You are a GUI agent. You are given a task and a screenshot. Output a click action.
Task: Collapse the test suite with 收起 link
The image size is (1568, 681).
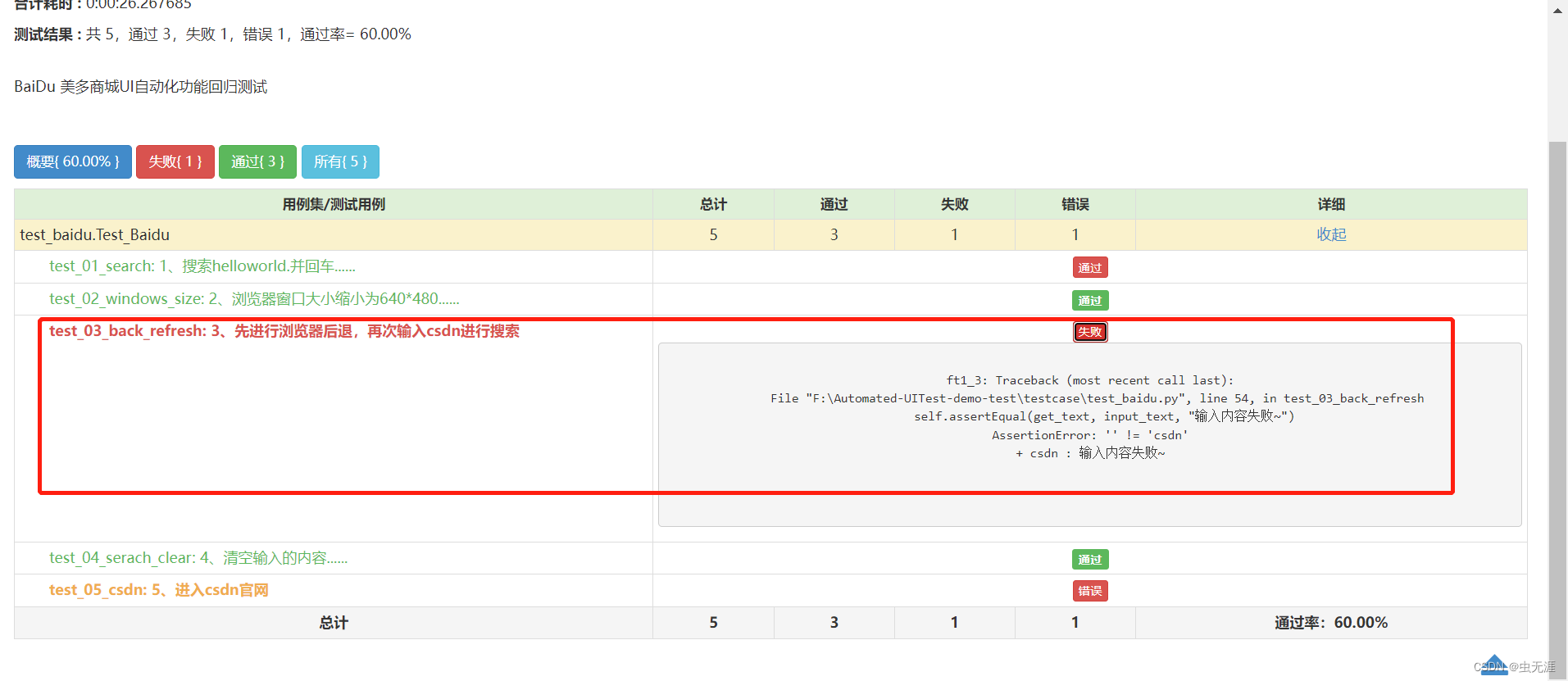pyautogui.click(x=1331, y=234)
